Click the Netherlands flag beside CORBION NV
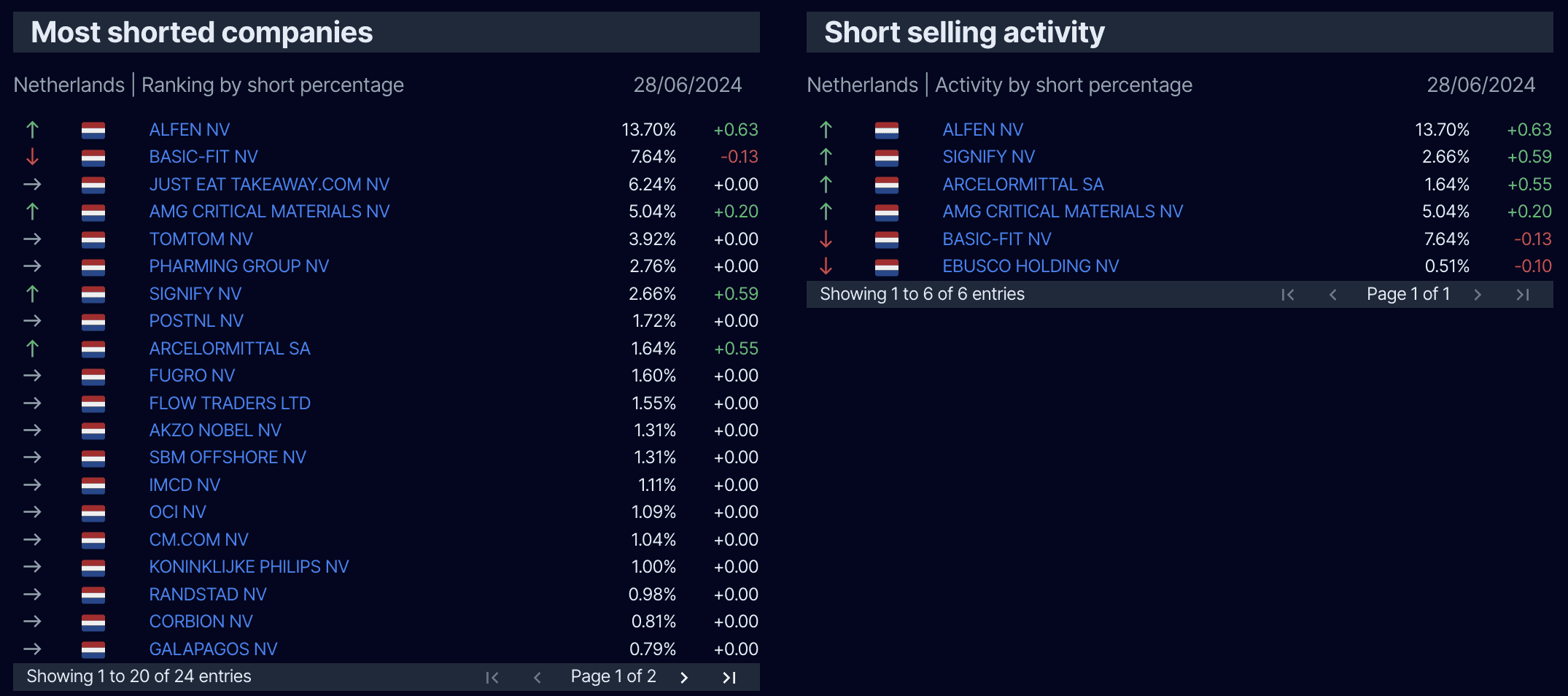The width and height of the screenshot is (1568, 696). click(x=93, y=622)
